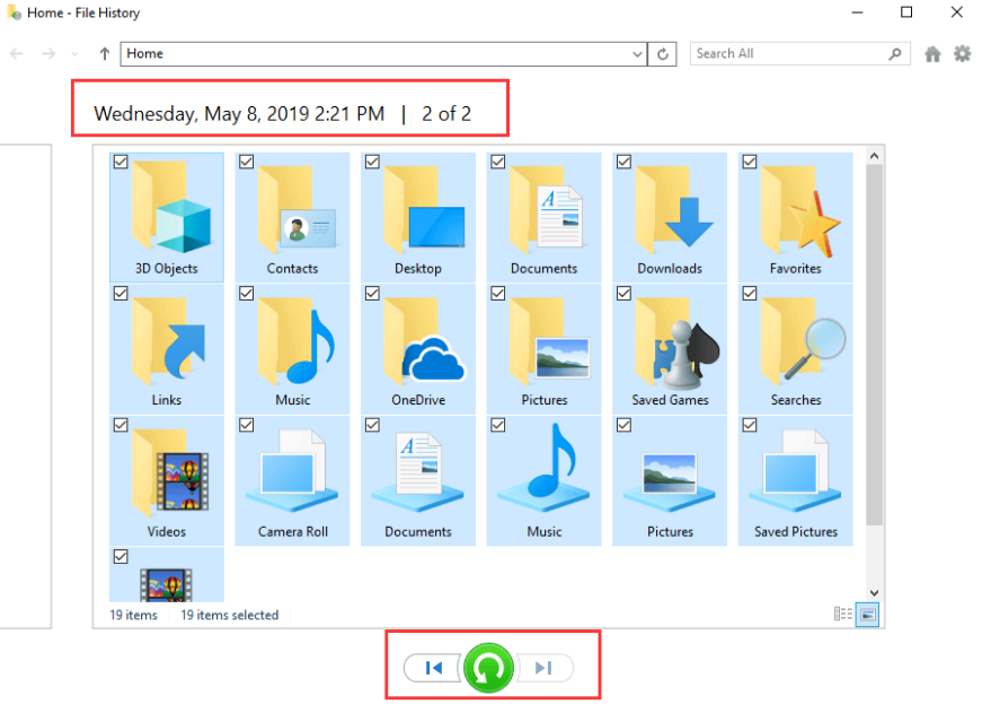Screen dimensions: 982x704
Task: Navigate forward with forward arrow
Action: [x=49, y=54]
